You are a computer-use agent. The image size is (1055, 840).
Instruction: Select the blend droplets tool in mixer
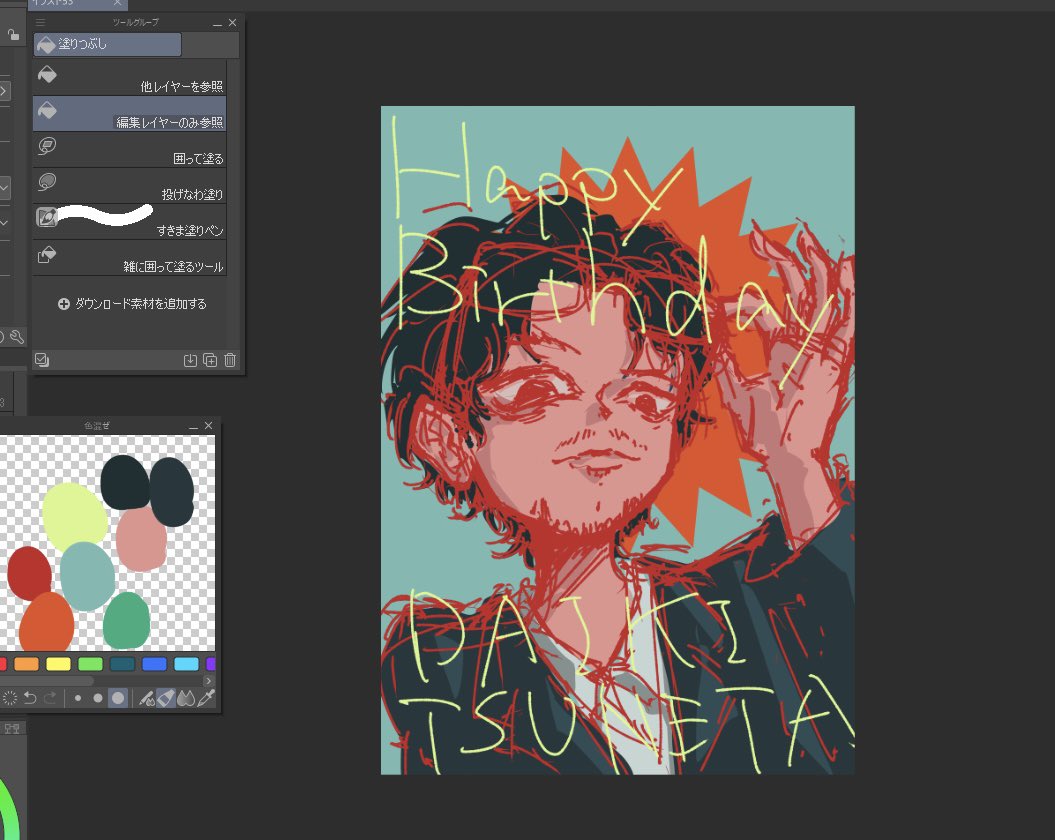coord(186,699)
